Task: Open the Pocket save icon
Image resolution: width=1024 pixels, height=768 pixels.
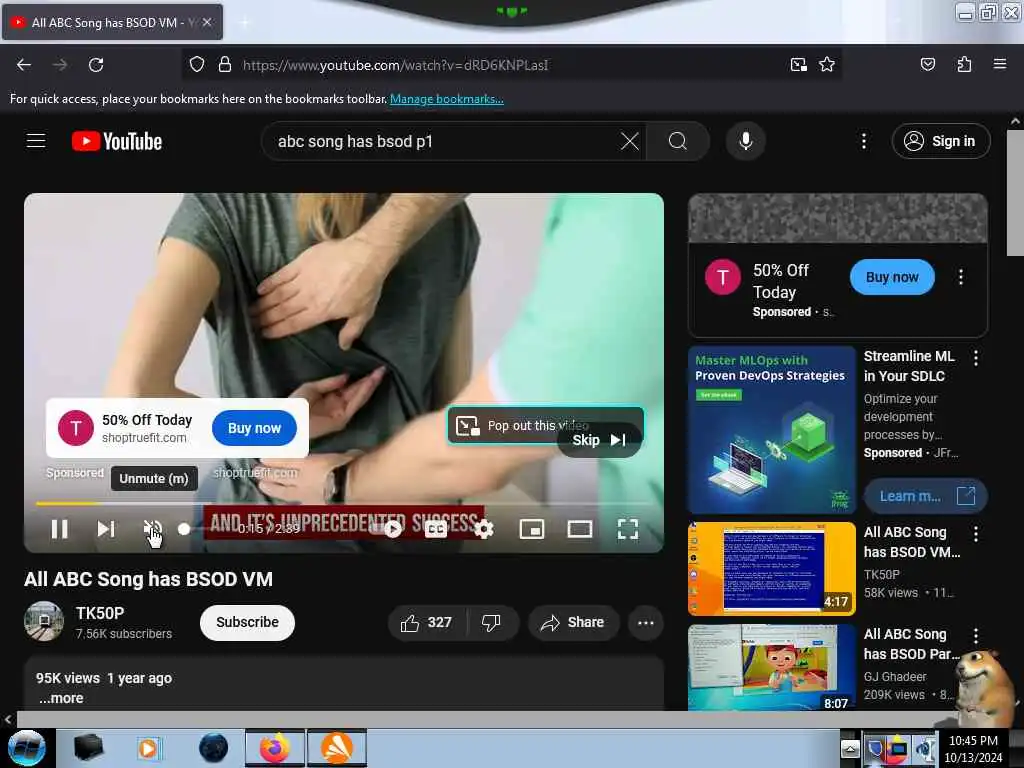Action: click(x=927, y=64)
